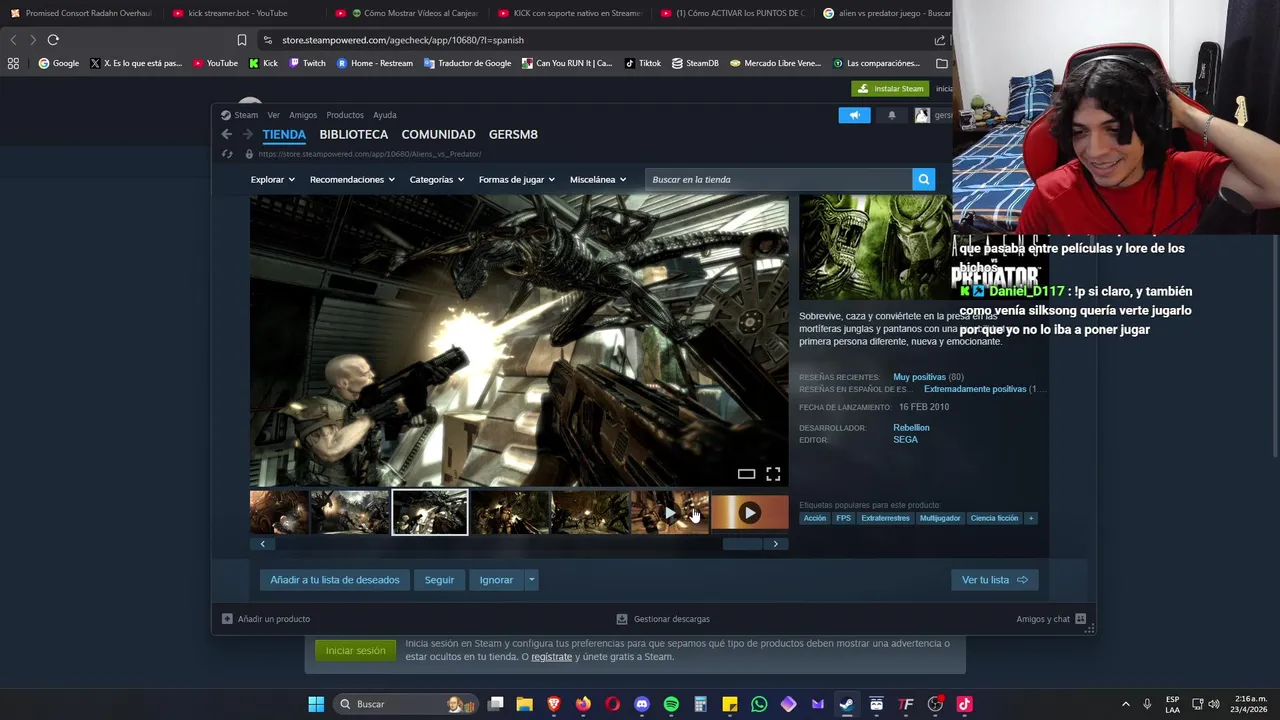Viewport: 1280px width, 720px height.
Task: Open Discord from the taskbar
Action: pos(642,704)
